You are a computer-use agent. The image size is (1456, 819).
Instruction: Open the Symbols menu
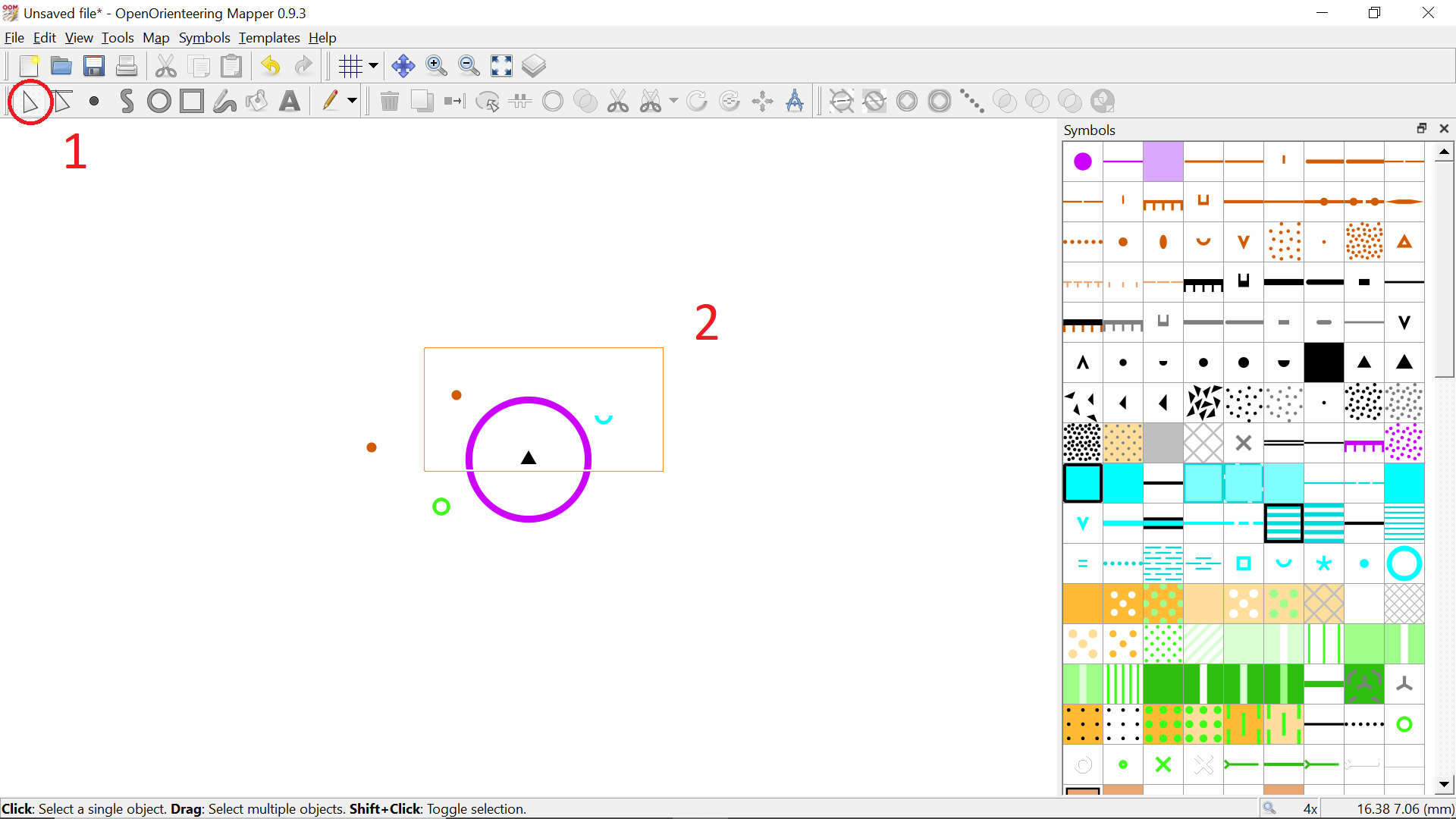tap(204, 38)
